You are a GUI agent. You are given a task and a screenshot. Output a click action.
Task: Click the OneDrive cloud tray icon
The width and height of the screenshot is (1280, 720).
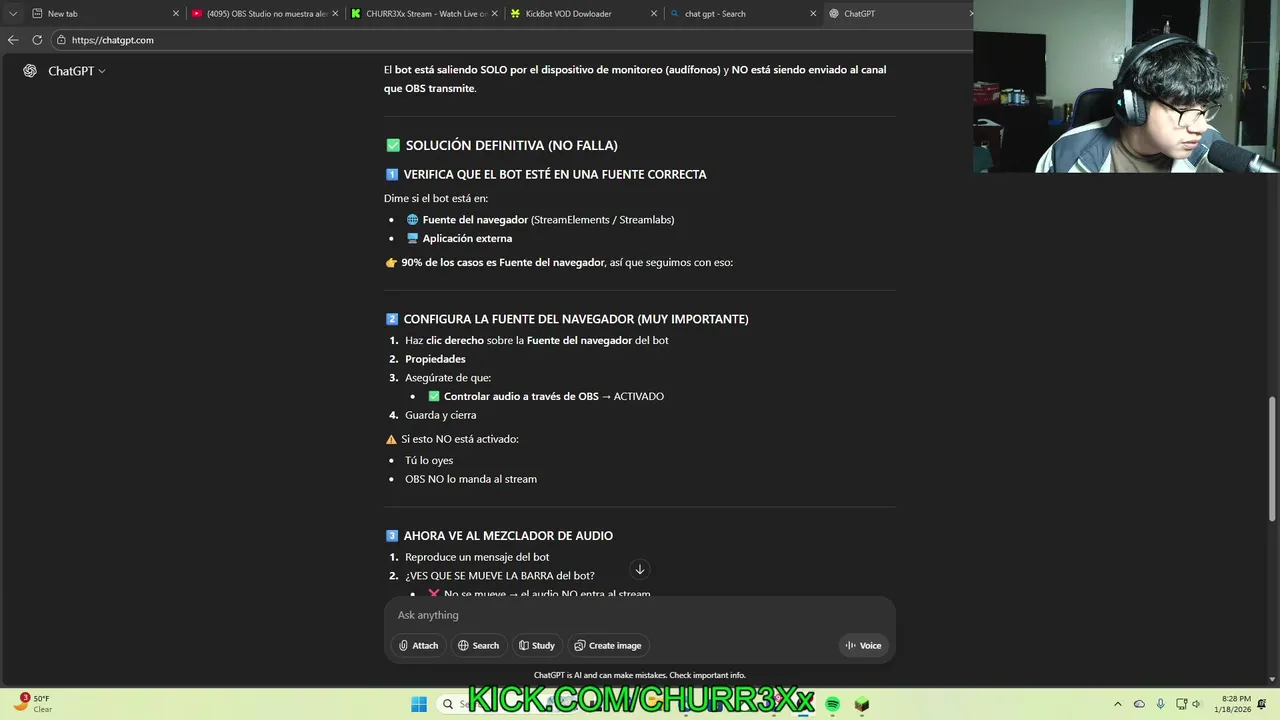(1139, 704)
